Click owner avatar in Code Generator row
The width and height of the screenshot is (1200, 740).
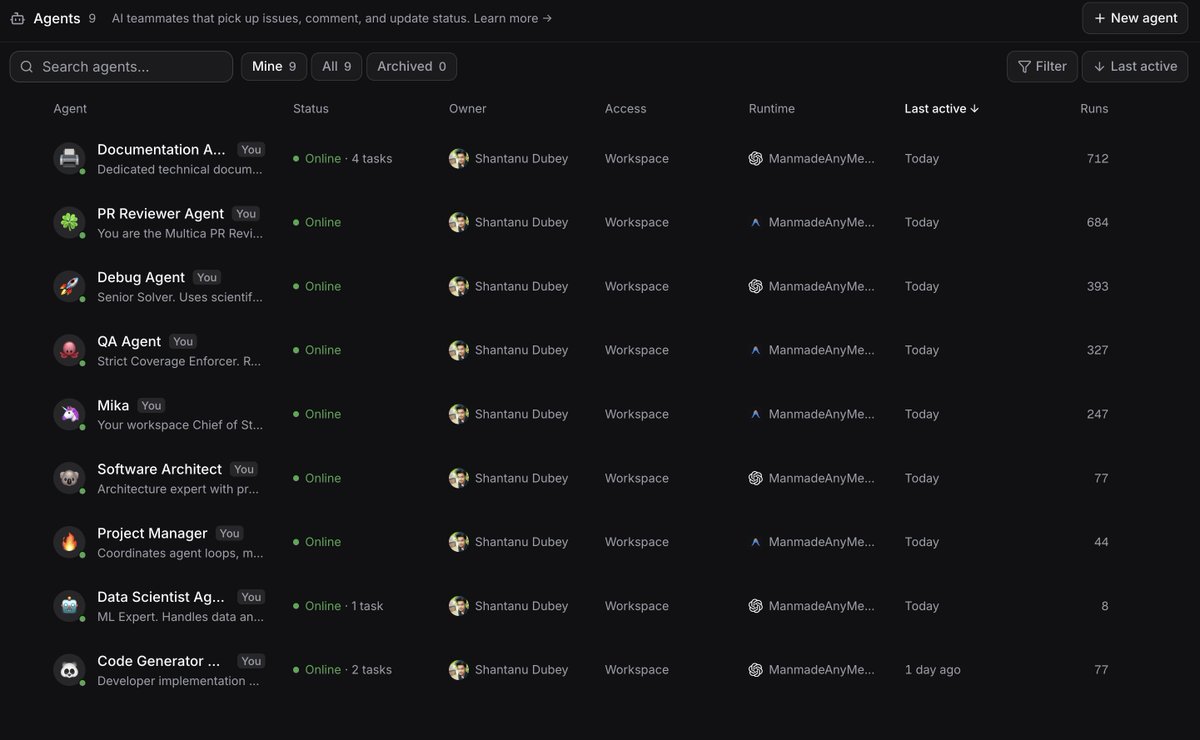click(459, 670)
